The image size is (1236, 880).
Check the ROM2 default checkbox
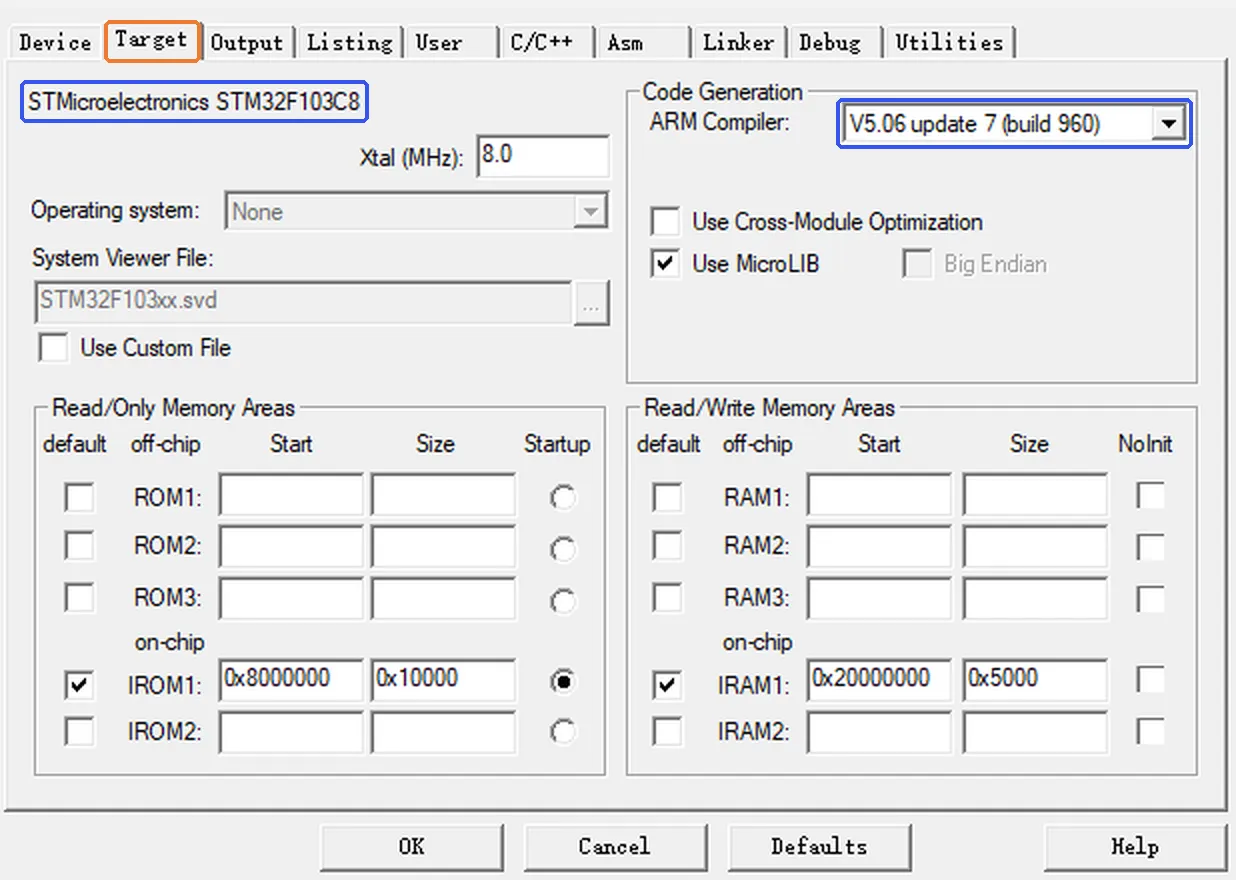79,546
